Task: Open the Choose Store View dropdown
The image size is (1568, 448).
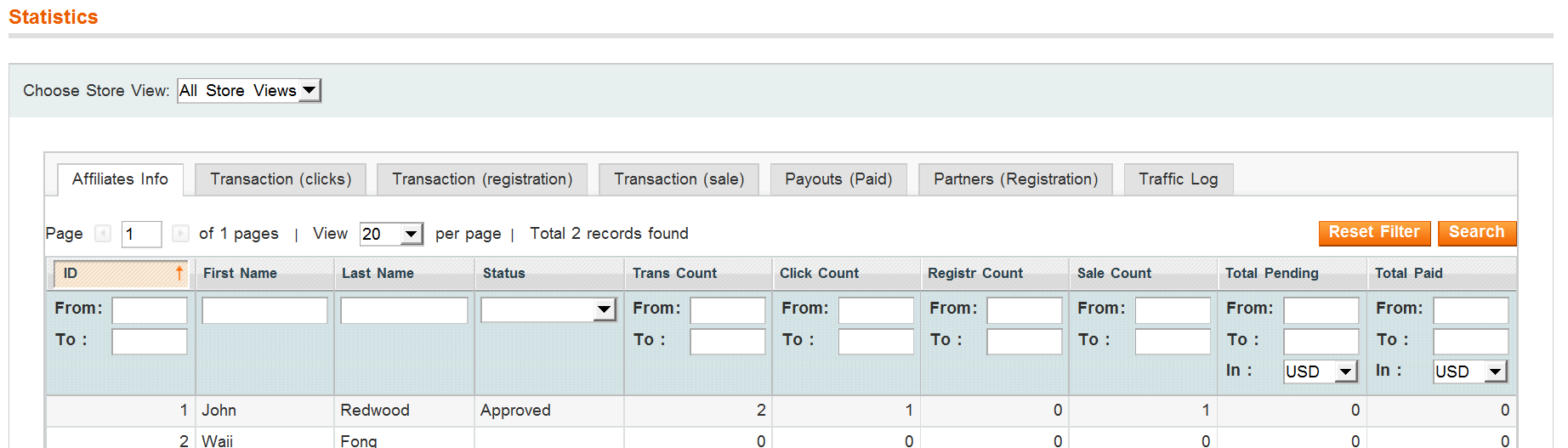Action: [x=248, y=91]
